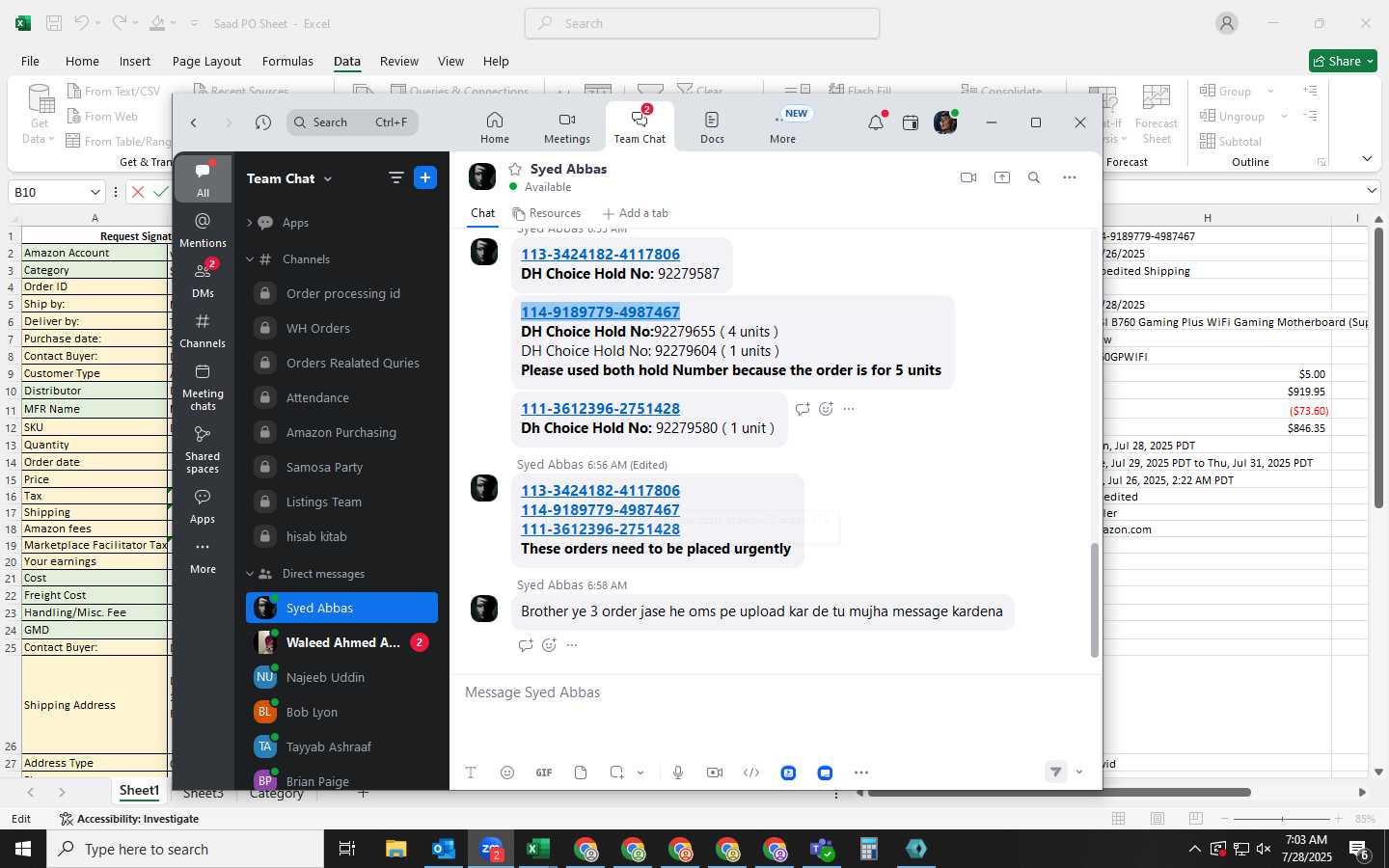The width and height of the screenshot is (1389, 868).
Task: Open Zoom Home tab
Action: point(495,126)
